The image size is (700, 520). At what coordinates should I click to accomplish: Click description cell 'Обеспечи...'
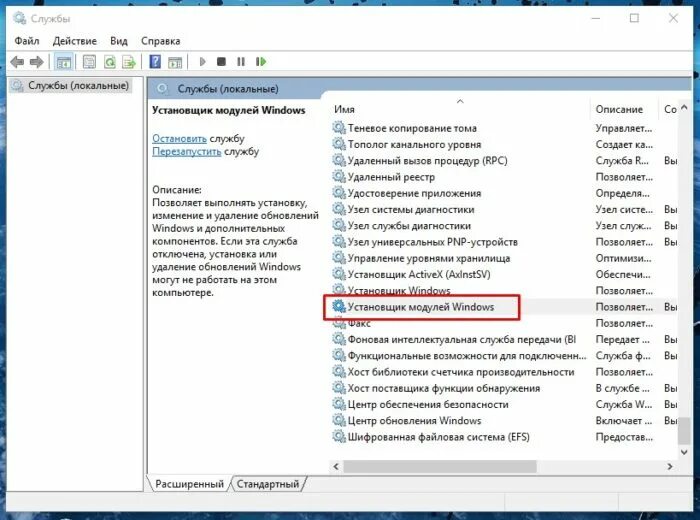(x=623, y=274)
